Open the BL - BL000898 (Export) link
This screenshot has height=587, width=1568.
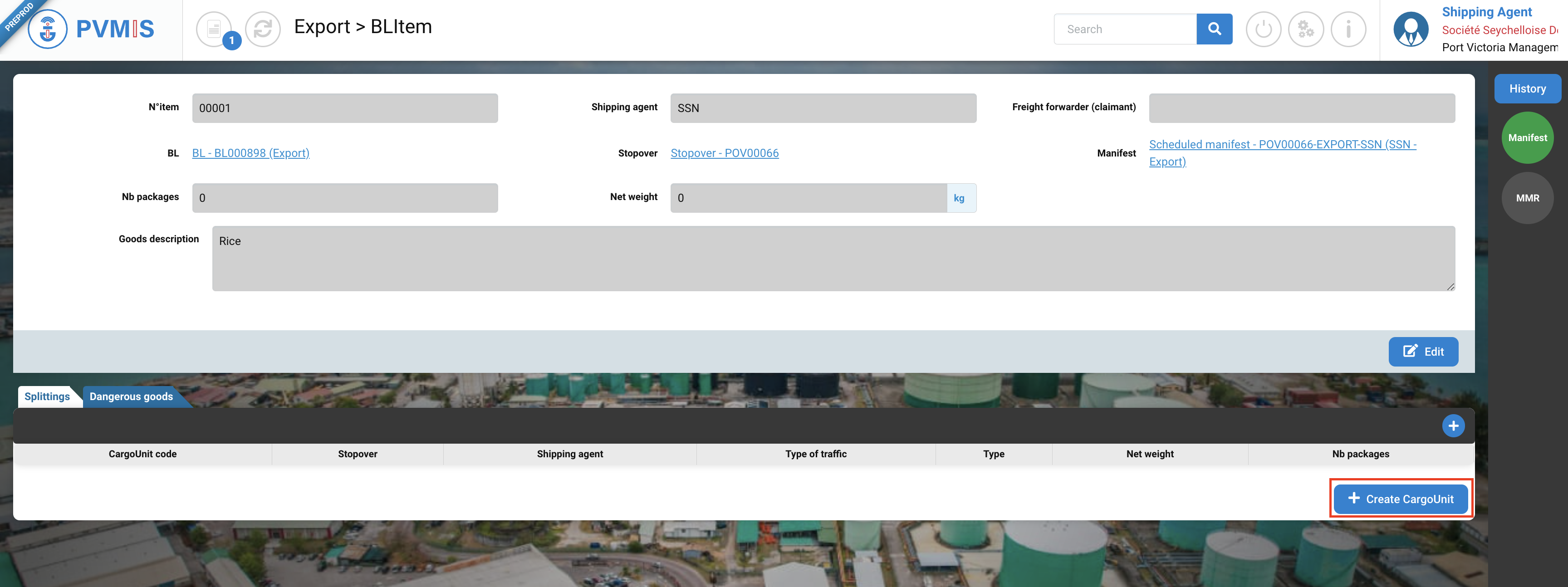tap(251, 153)
